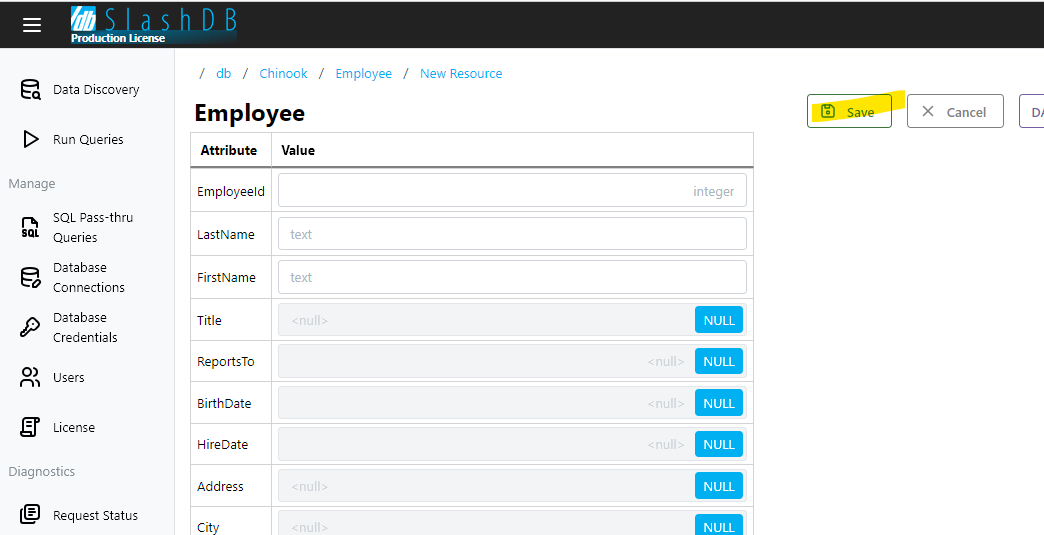Click the Save button
The height and width of the screenshot is (535, 1044).
tap(848, 112)
